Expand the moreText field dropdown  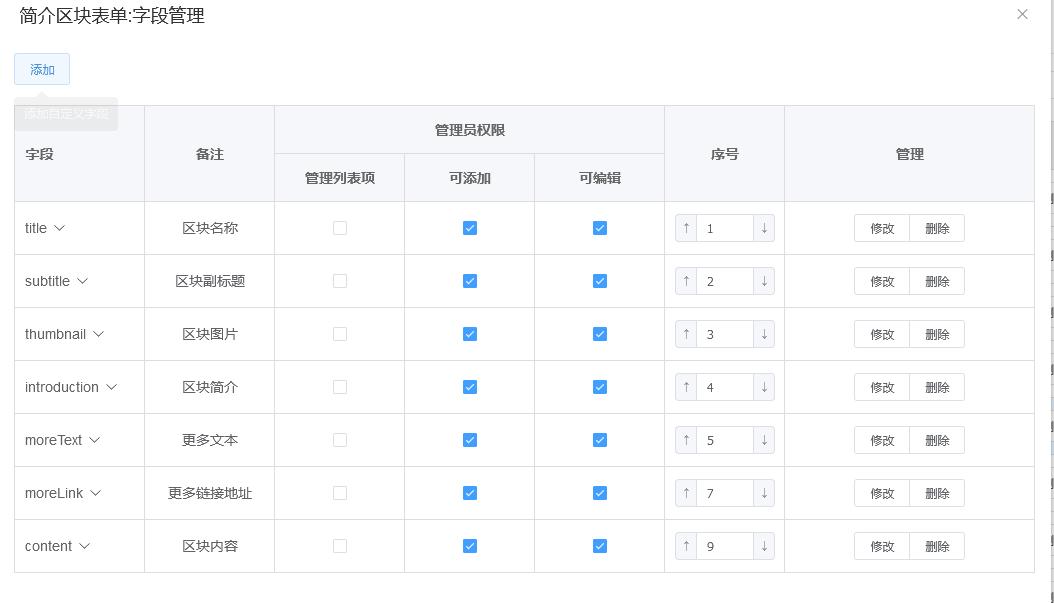click(x=94, y=440)
